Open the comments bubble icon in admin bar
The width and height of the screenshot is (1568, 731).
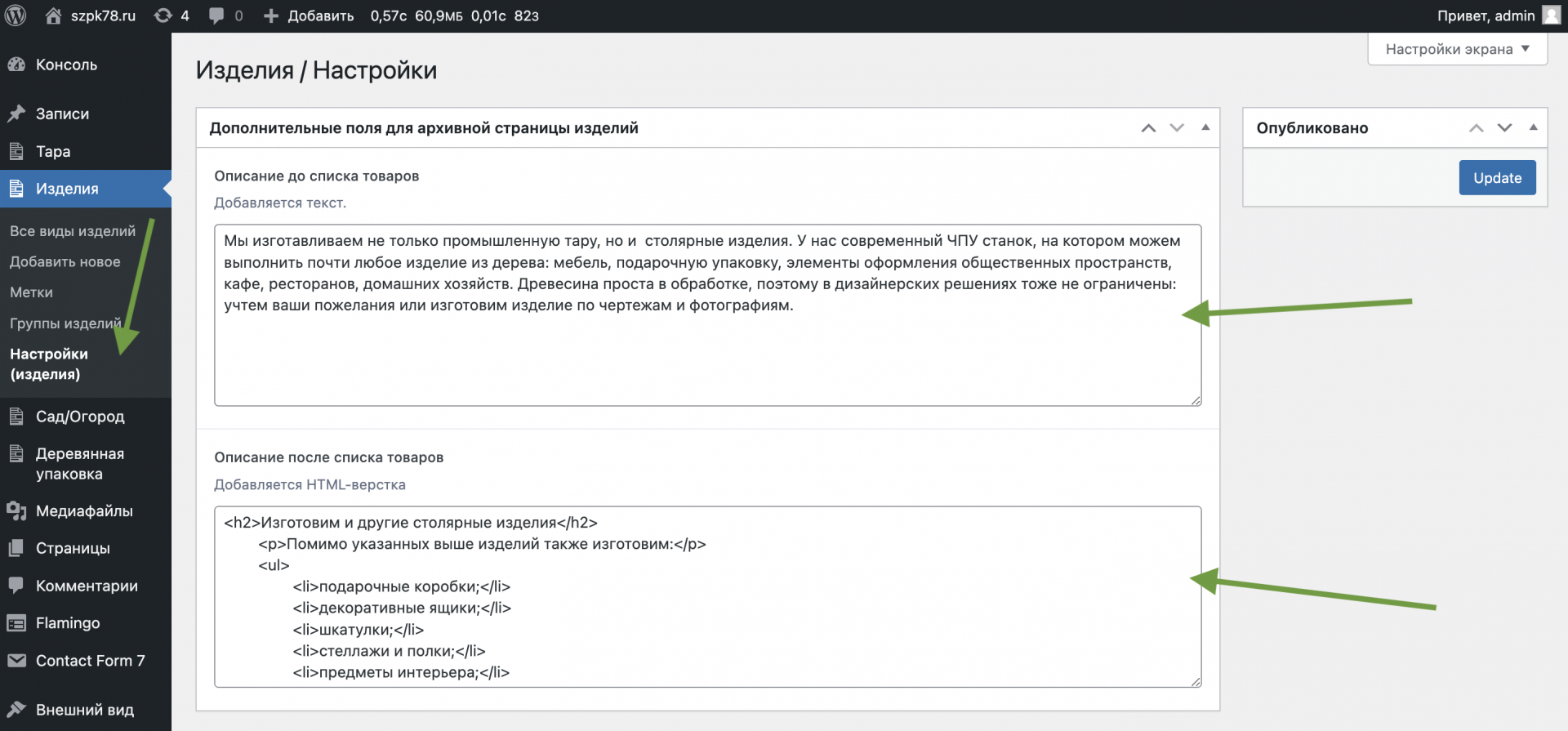coord(216,16)
